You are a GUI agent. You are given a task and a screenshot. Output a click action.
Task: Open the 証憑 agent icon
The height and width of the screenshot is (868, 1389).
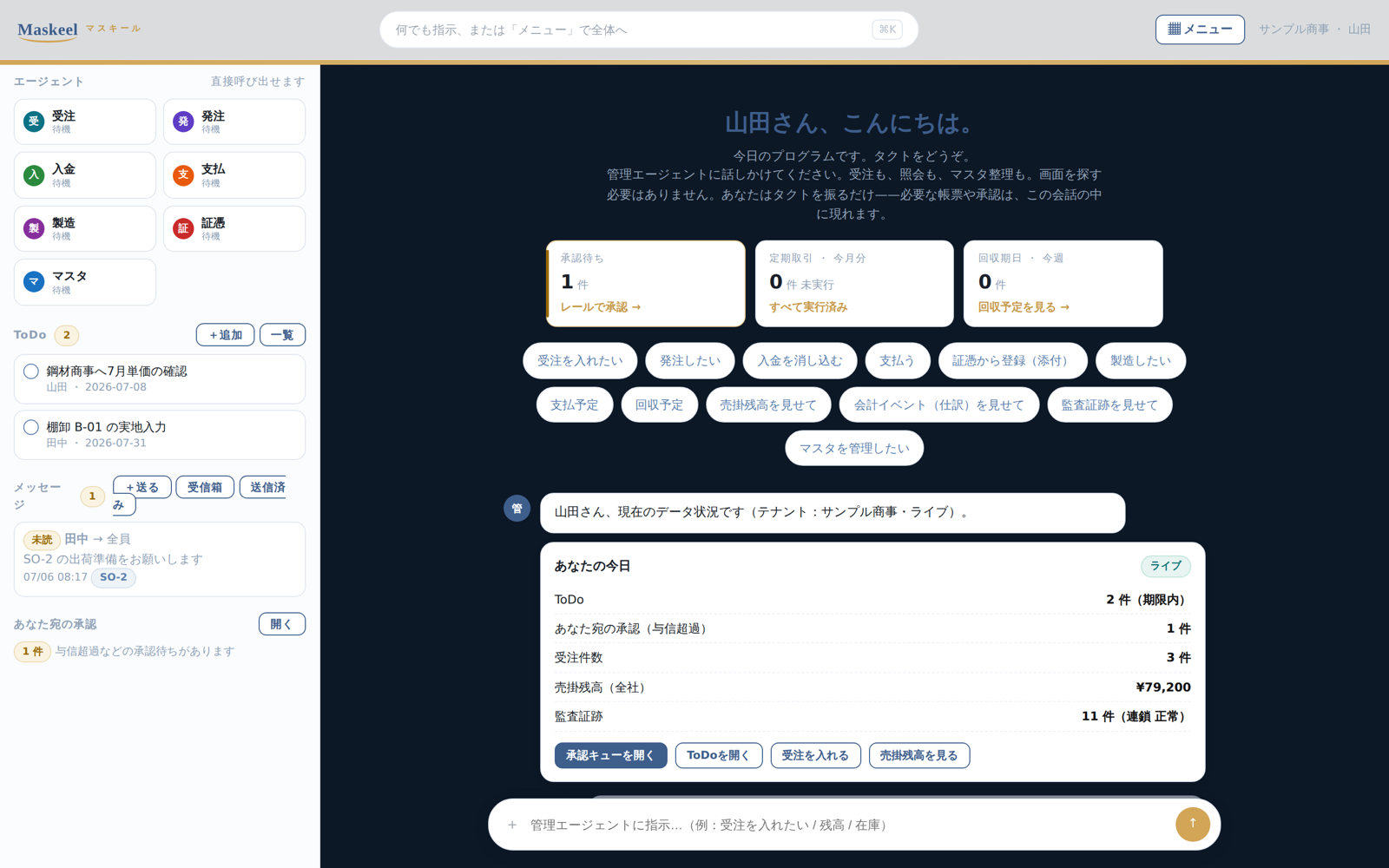[183, 228]
